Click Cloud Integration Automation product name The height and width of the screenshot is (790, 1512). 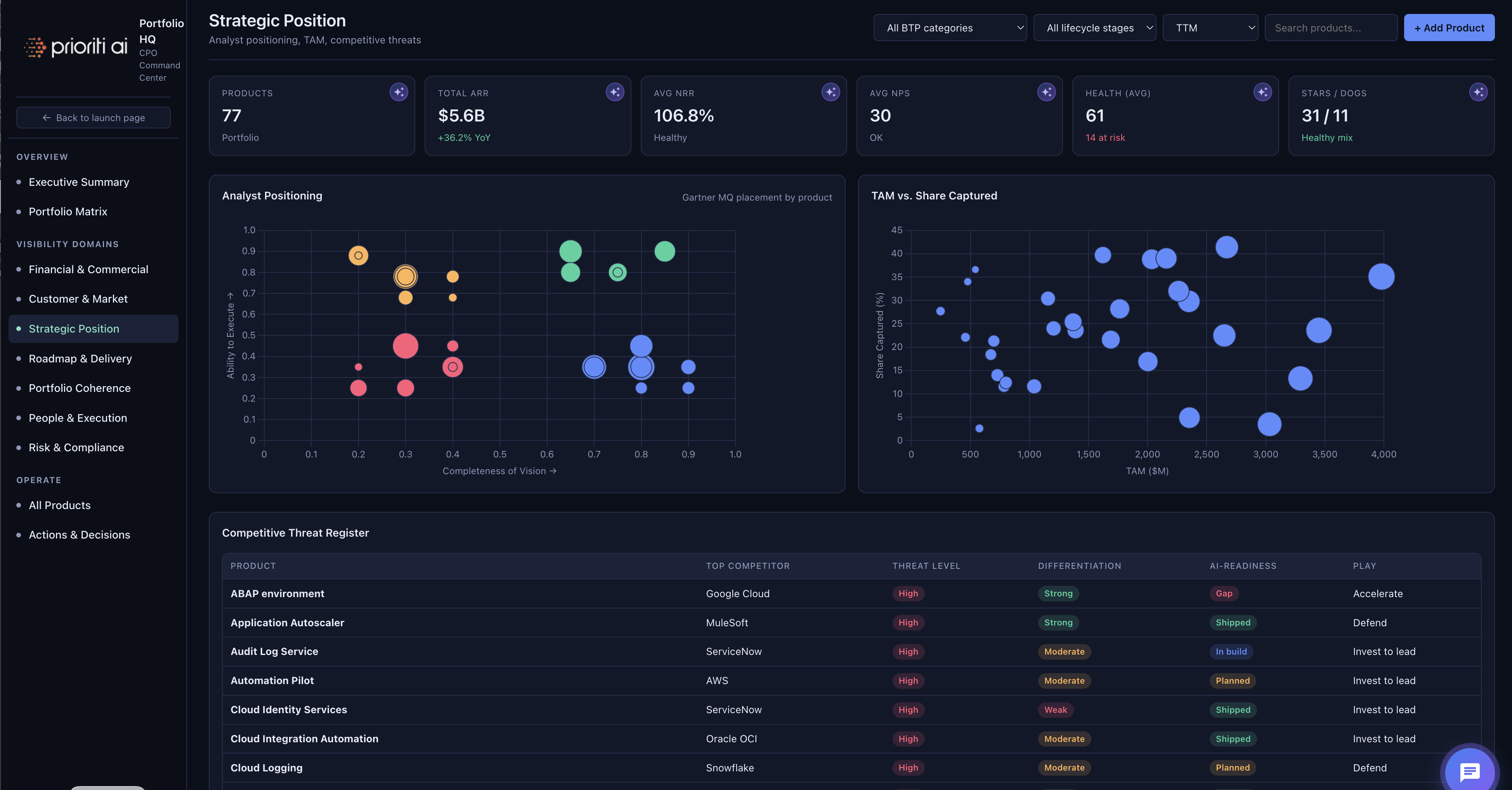[304, 739]
